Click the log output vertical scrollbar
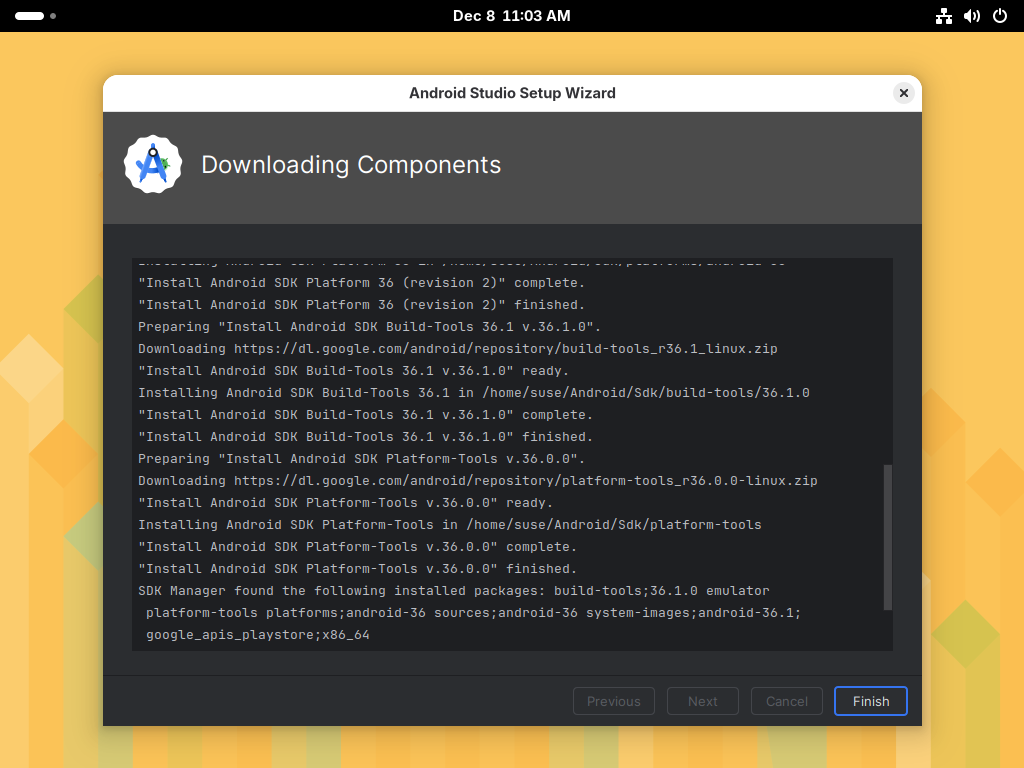 click(887, 537)
